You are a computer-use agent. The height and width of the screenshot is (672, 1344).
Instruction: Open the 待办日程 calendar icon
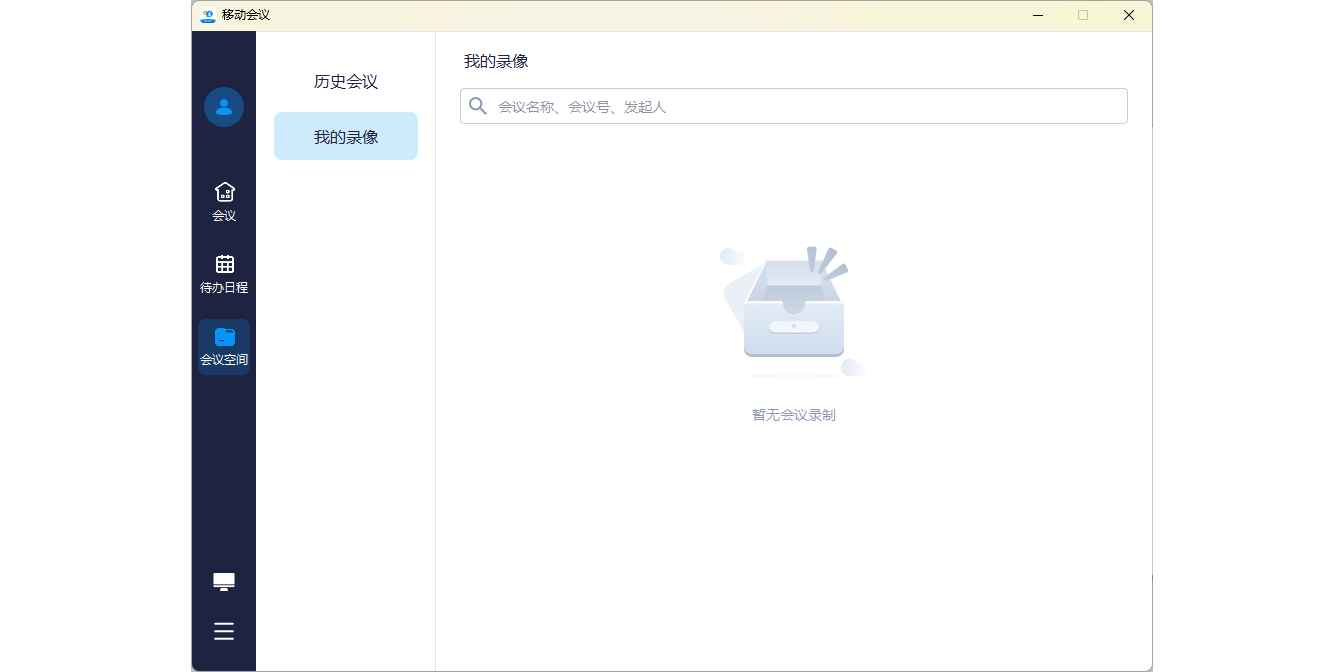224,264
